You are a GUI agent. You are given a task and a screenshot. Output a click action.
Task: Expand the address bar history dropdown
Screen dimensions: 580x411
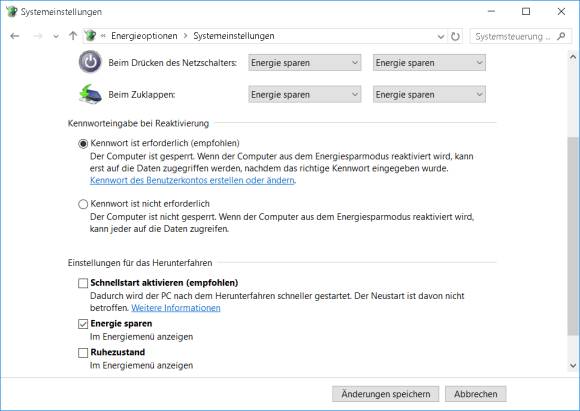click(441, 36)
